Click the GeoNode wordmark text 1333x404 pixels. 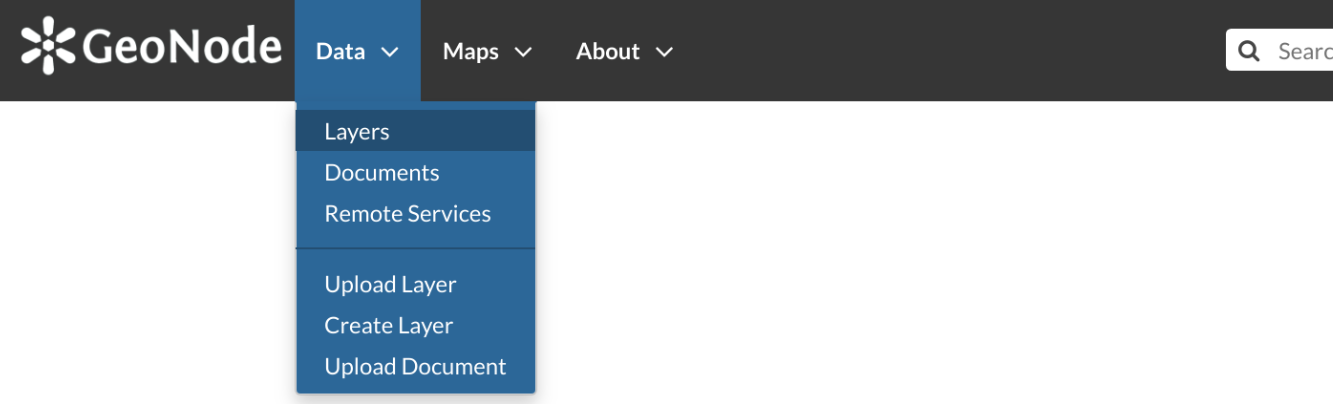183,46
